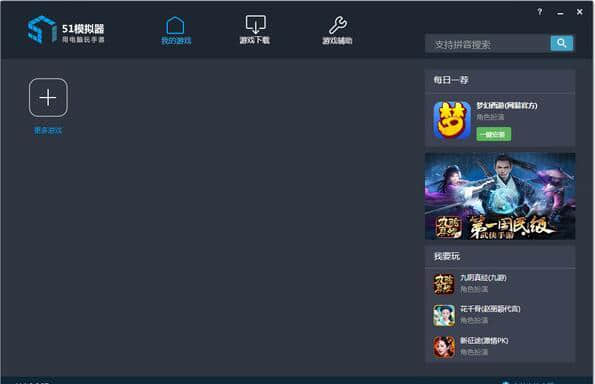The height and width of the screenshot is (384, 595).
Task: Click the 花千骨 game icon
Action: pyautogui.click(x=444, y=315)
